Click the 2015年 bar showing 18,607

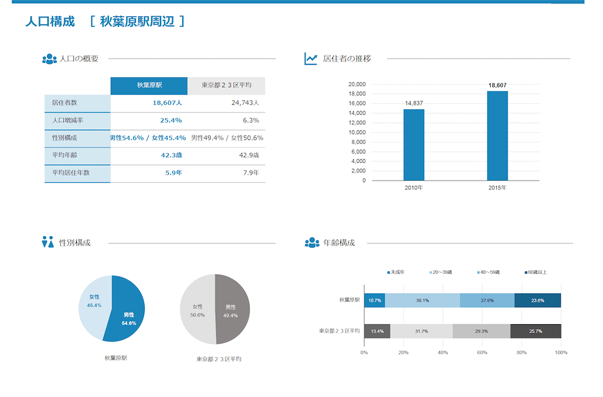497,136
